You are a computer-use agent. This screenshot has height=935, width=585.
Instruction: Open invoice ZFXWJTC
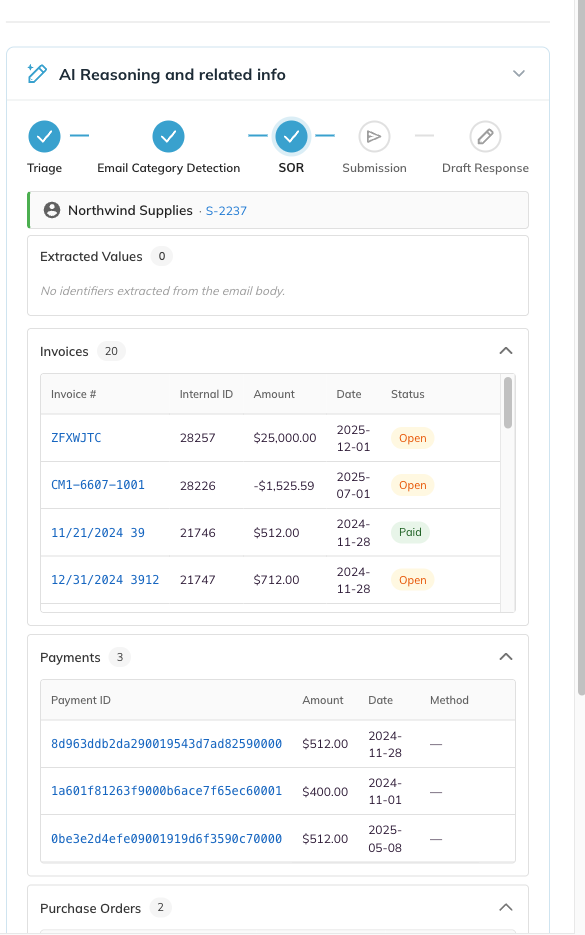[x=76, y=438]
